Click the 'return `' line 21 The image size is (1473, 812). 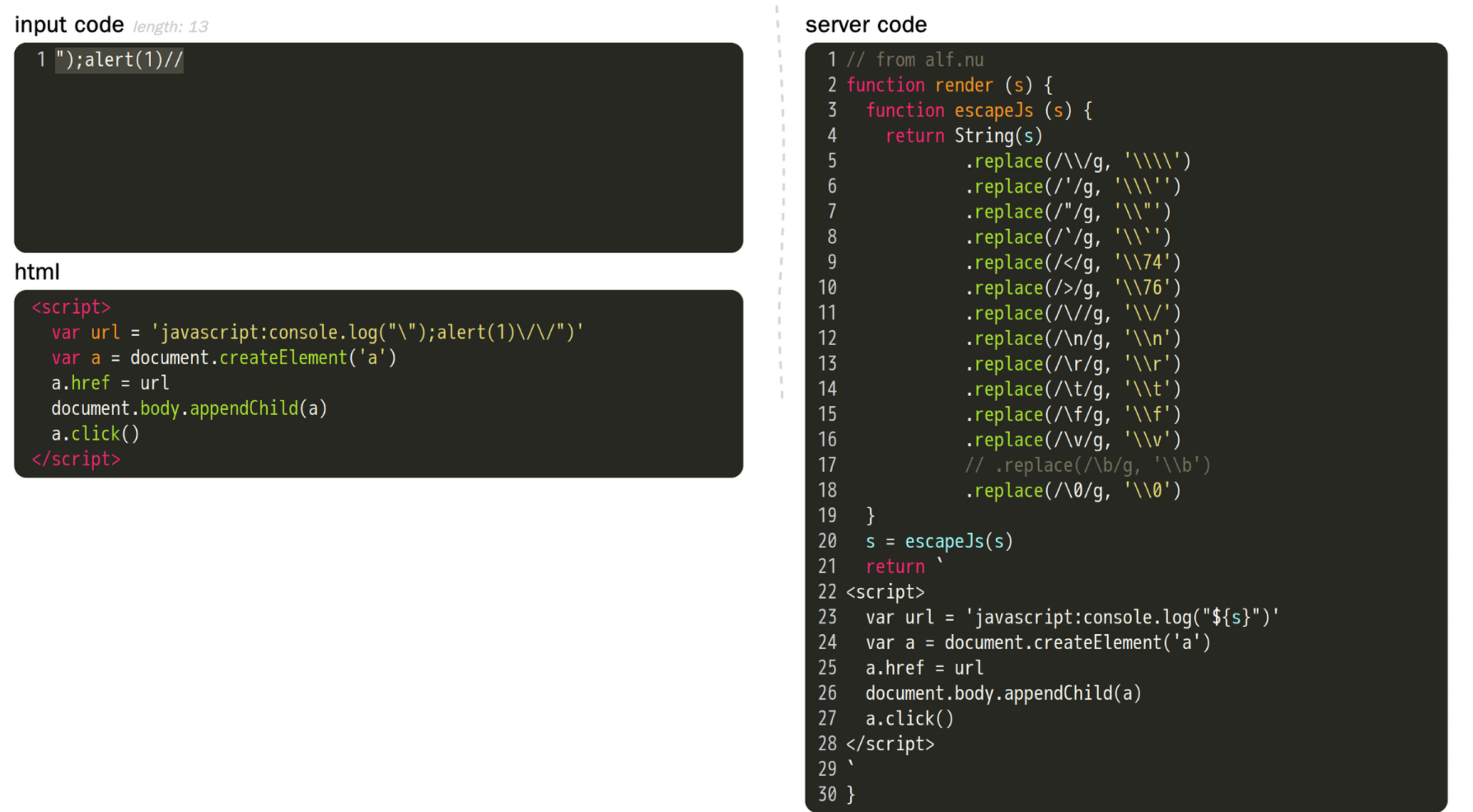(904, 567)
